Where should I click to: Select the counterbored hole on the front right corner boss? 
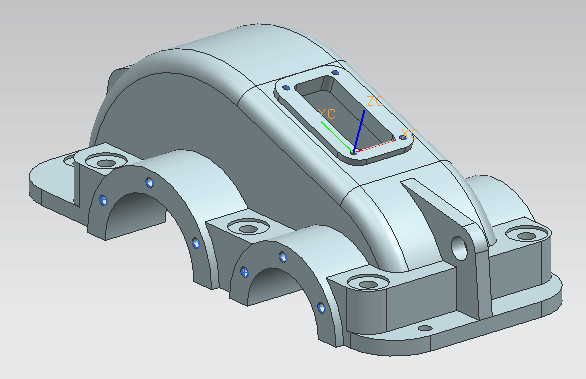(368, 283)
